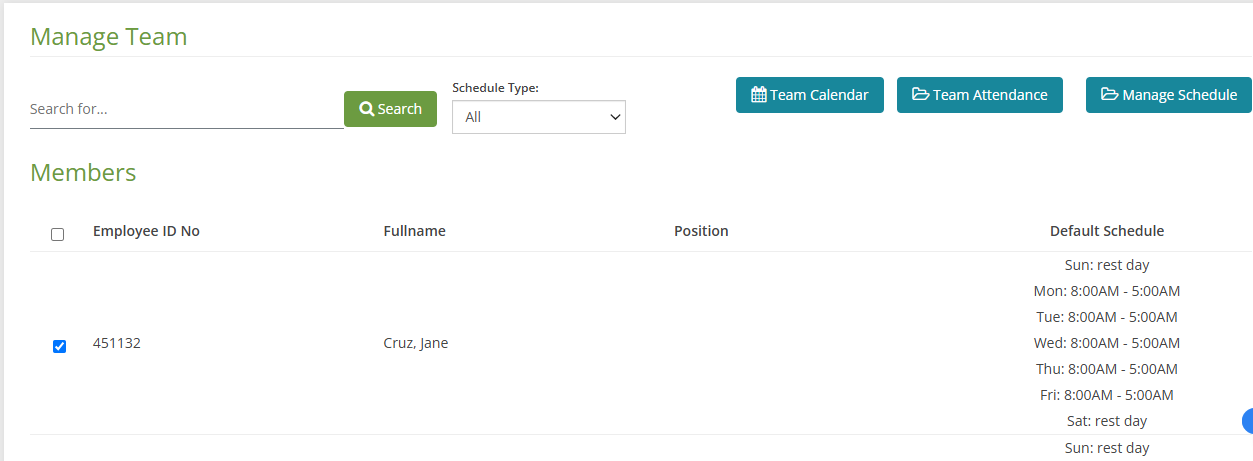Uncheck the checkbox for employee 451132
The width and height of the screenshot is (1253, 461).
coord(59,346)
